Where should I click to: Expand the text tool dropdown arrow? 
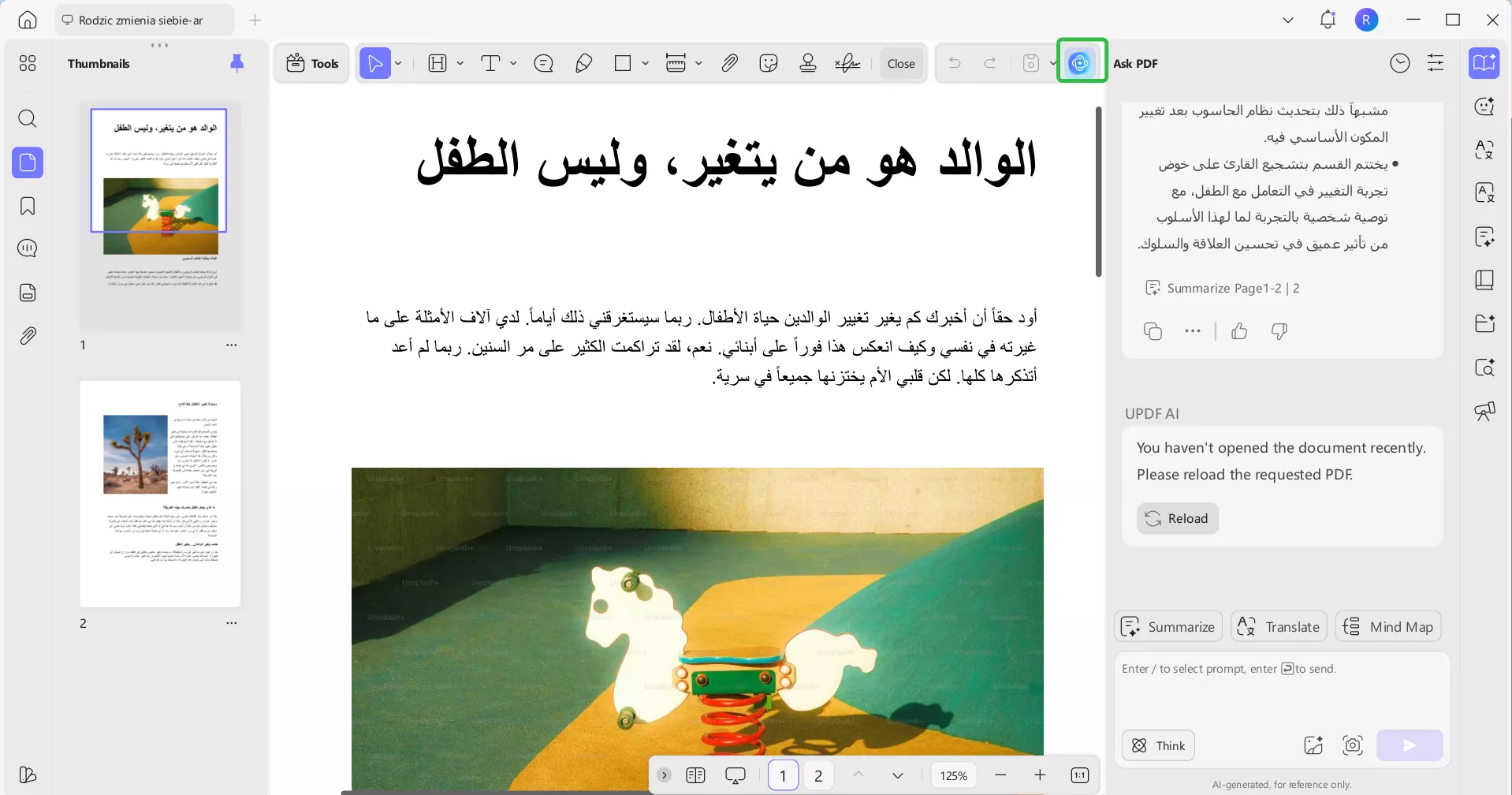[x=513, y=63]
